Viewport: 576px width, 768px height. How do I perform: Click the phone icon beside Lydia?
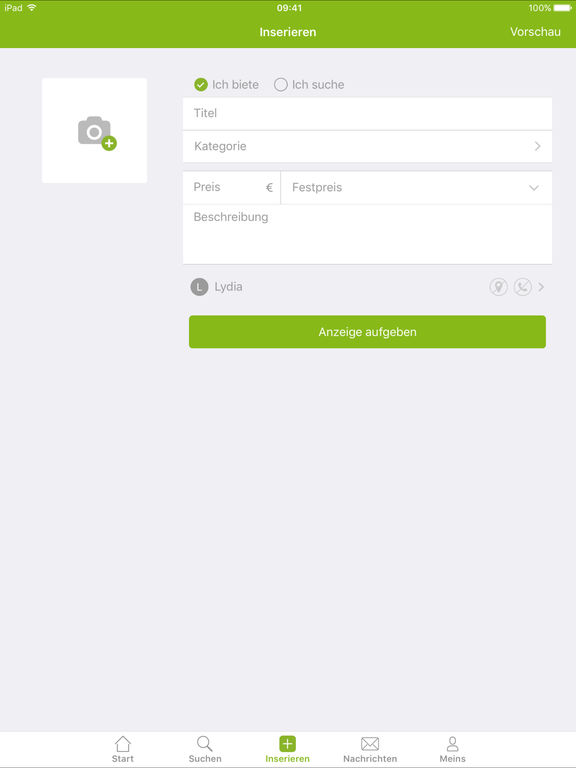point(523,287)
